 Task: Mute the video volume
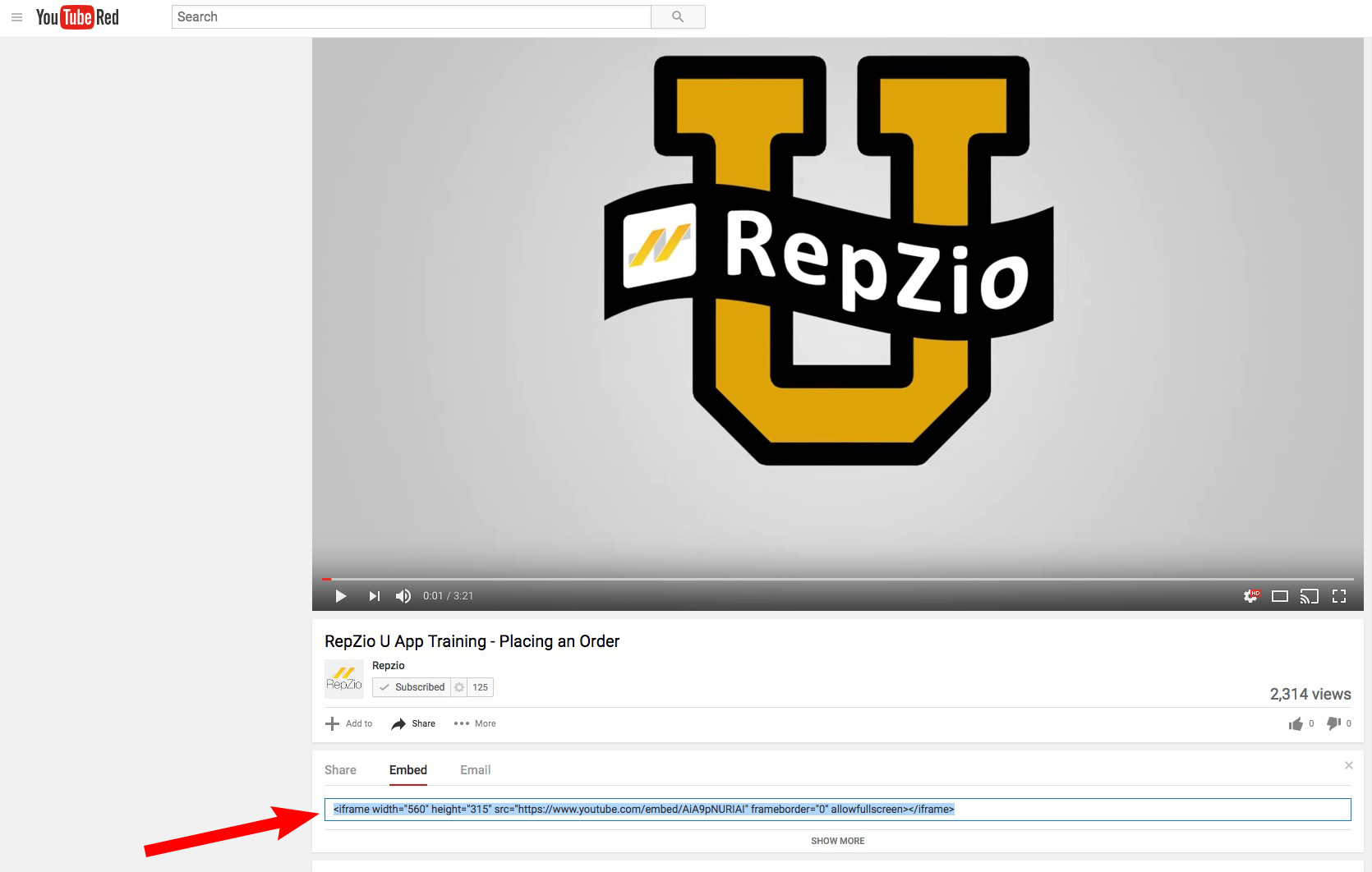[403, 596]
